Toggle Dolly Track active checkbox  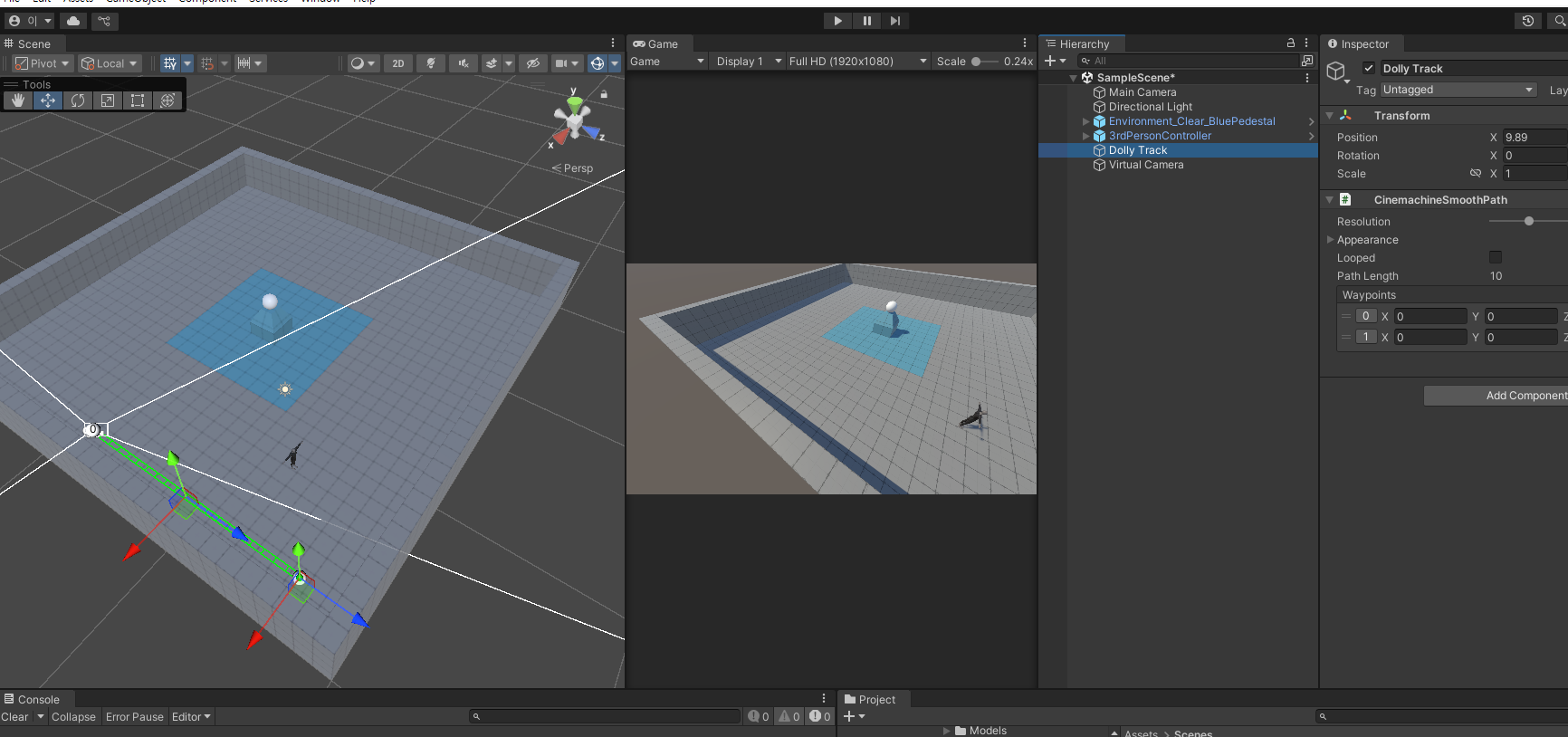tap(1369, 68)
